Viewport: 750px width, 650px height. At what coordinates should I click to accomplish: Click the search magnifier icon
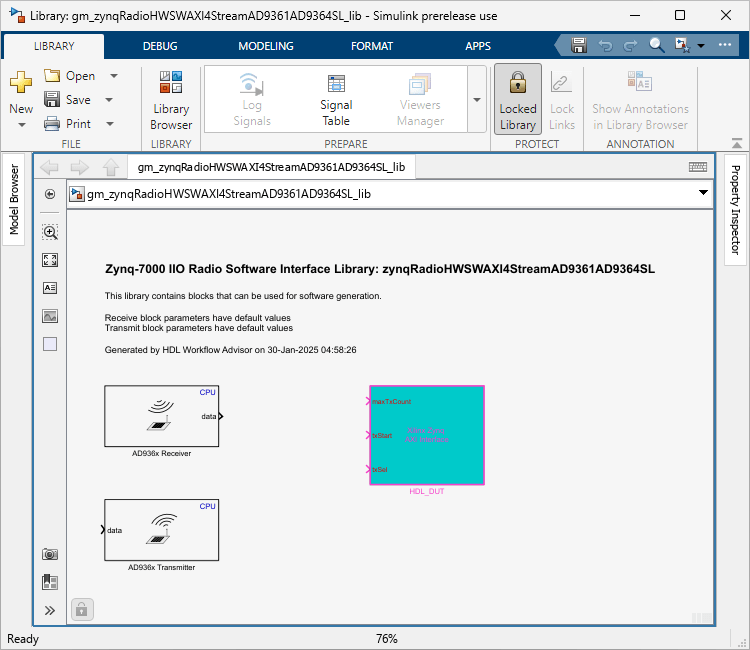pyautogui.click(x=656, y=45)
